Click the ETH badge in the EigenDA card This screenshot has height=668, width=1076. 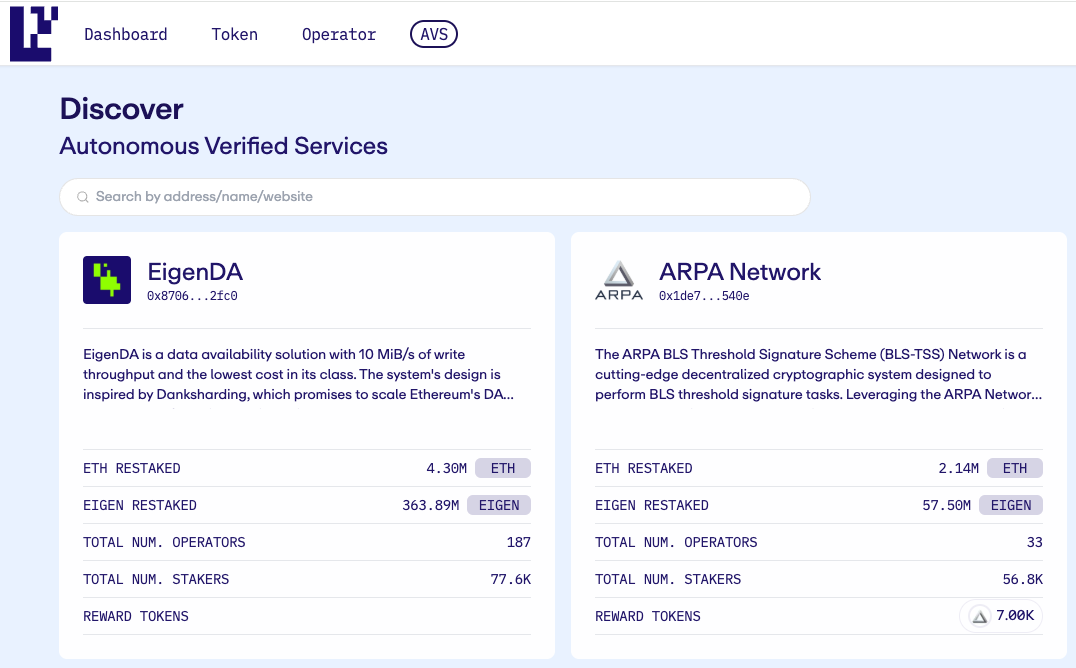(x=503, y=468)
